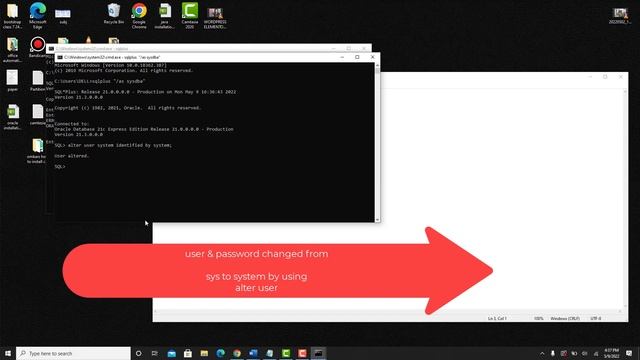640x360 pixels.
Task: Click 'User altered.' output text
Action: [71, 156]
